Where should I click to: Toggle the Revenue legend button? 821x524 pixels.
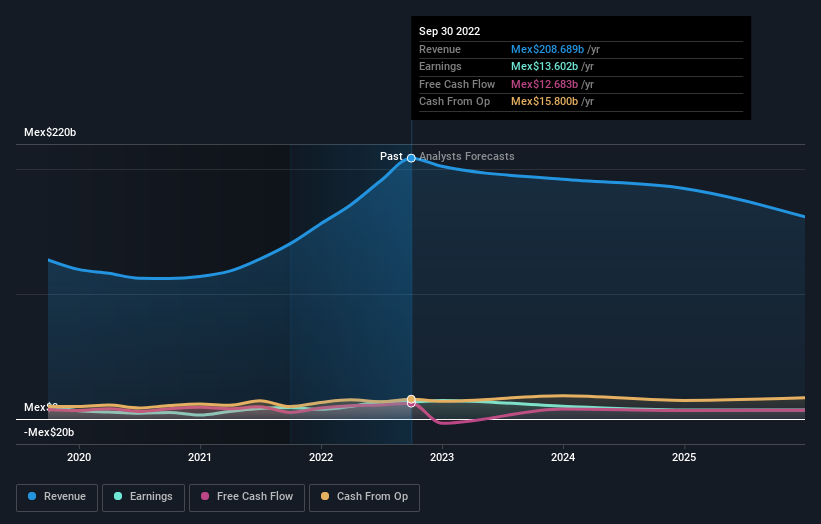pyautogui.click(x=57, y=497)
